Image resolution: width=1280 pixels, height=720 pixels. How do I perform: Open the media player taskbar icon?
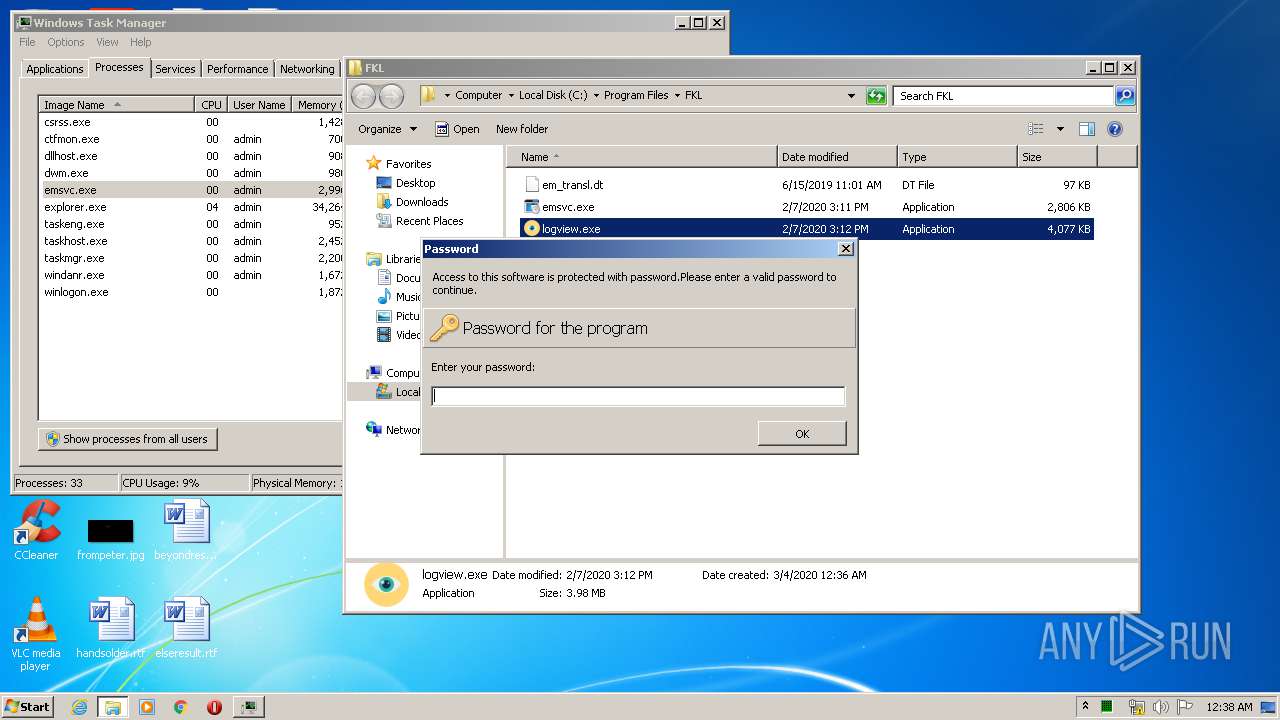point(147,707)
